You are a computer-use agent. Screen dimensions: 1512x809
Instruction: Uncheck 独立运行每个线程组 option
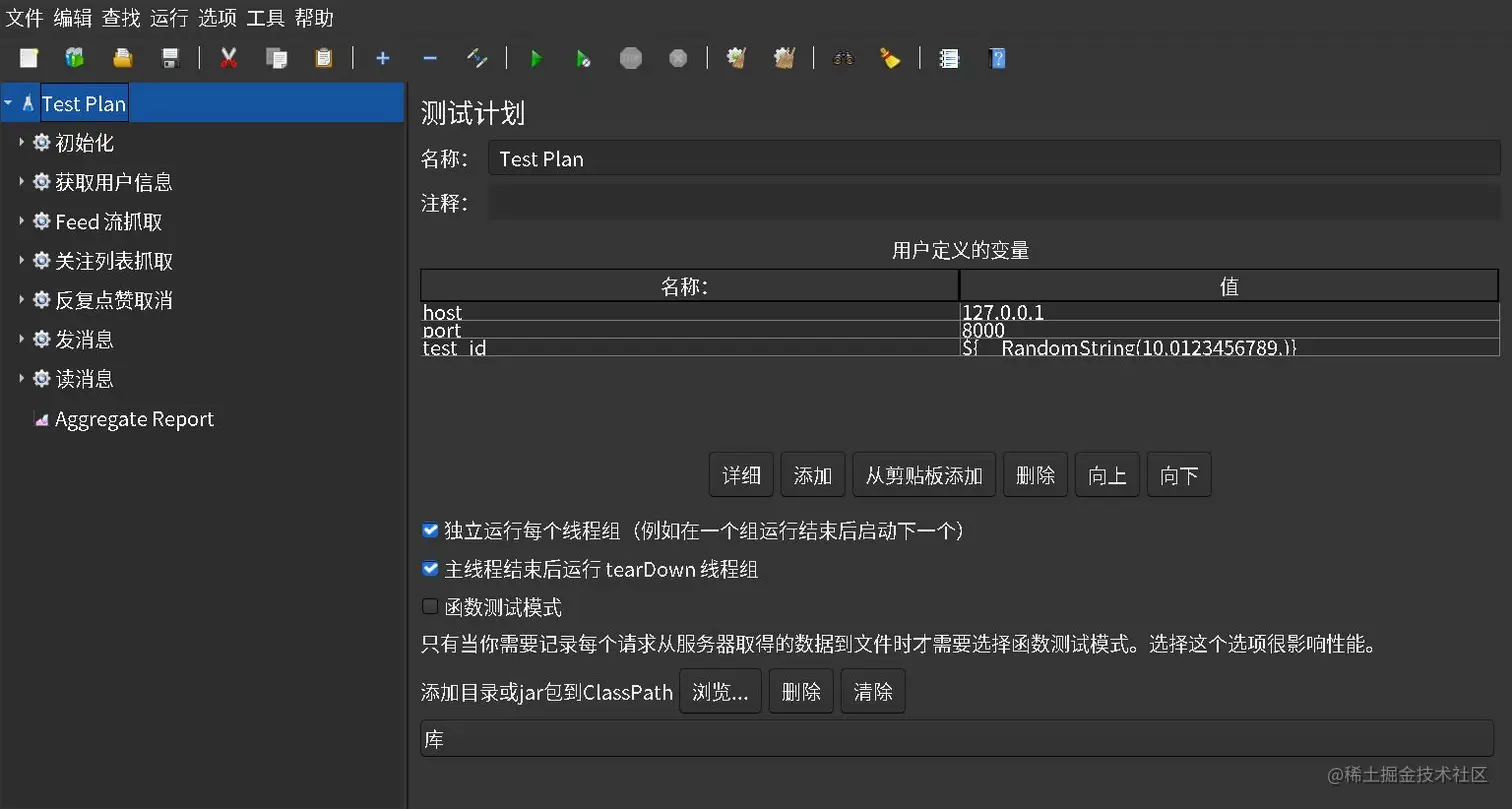pos(430,530)
